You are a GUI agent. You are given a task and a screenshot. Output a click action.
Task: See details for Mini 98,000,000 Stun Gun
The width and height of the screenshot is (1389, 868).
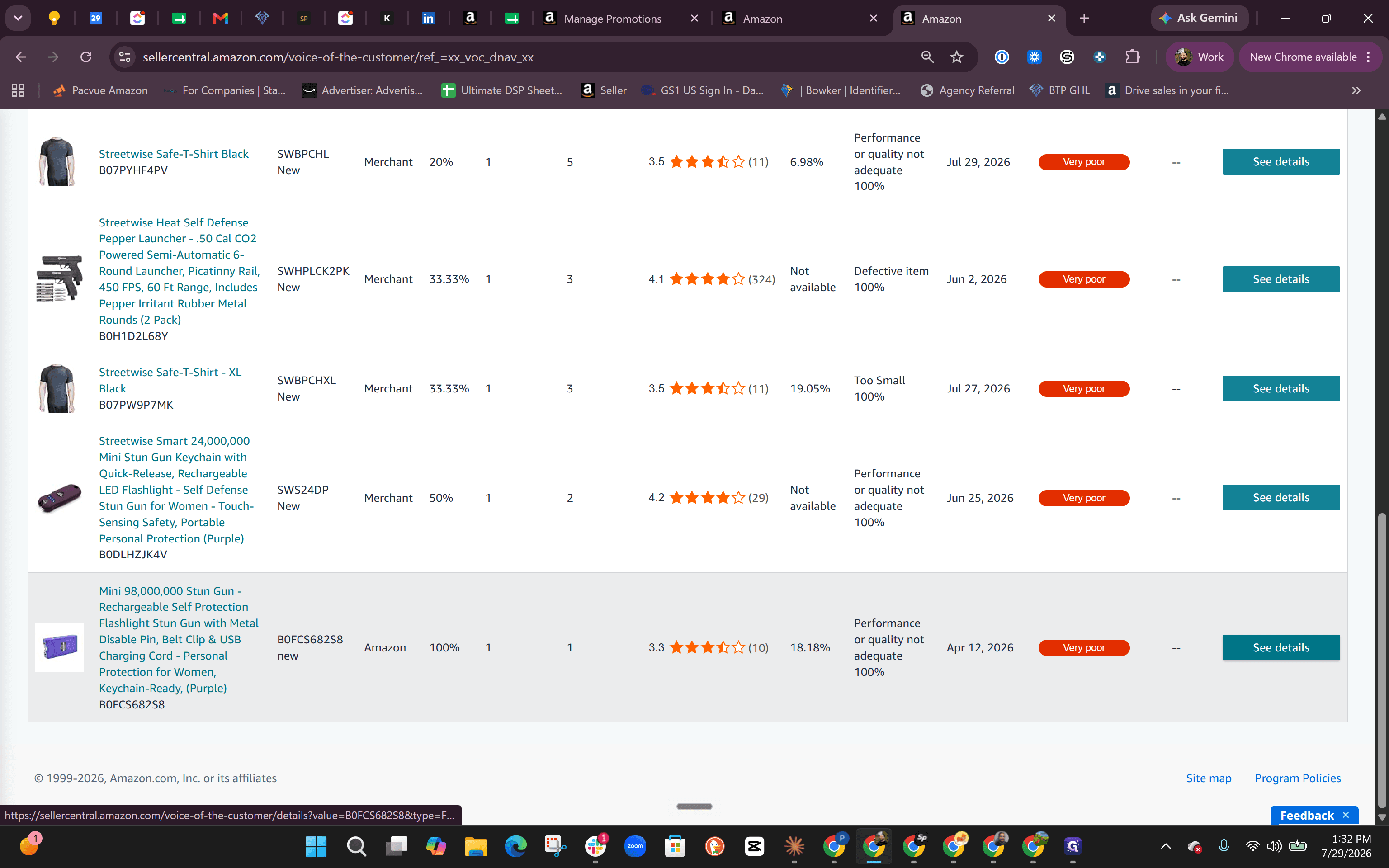(1280, 647)
